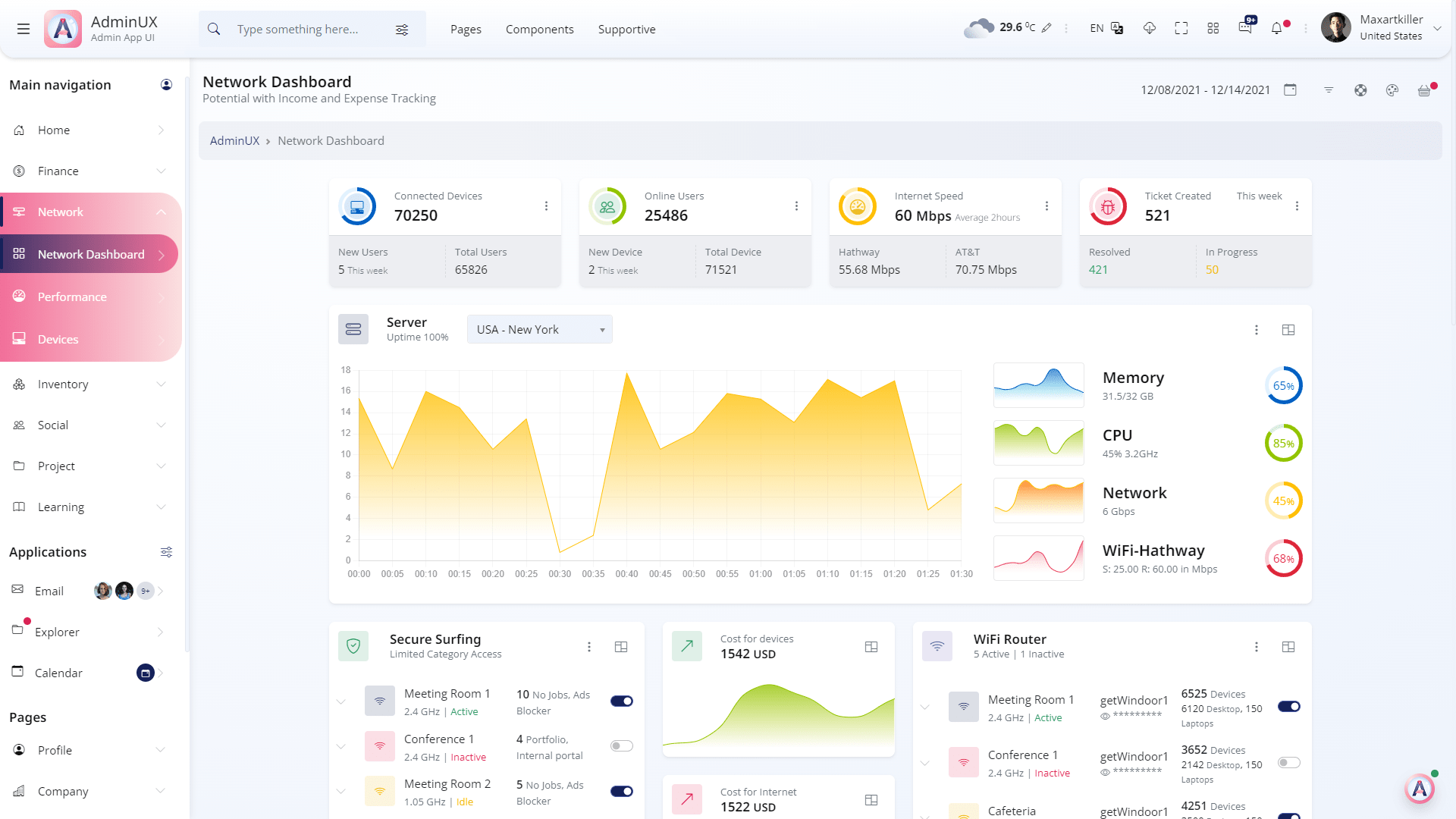Click the WiFi Router icon
The width and height of the screenshot is (1456, 819).
(x=936, y=647)
